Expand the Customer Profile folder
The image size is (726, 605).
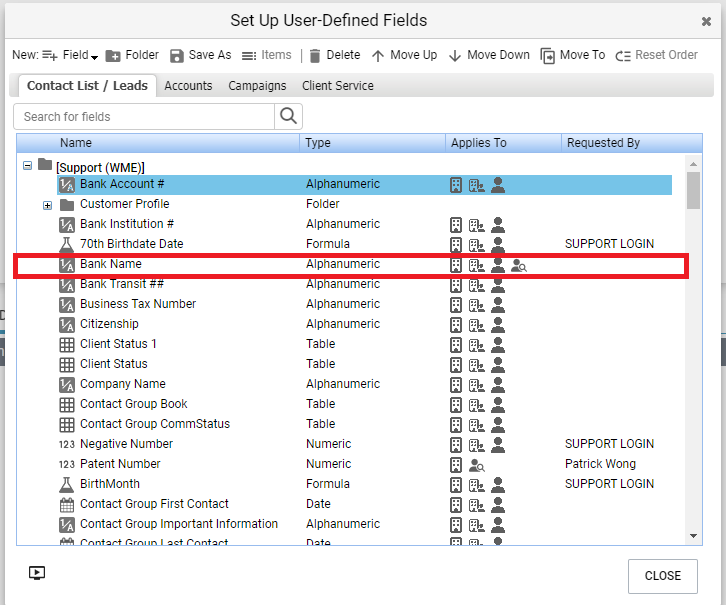click(x=47, y=205)
